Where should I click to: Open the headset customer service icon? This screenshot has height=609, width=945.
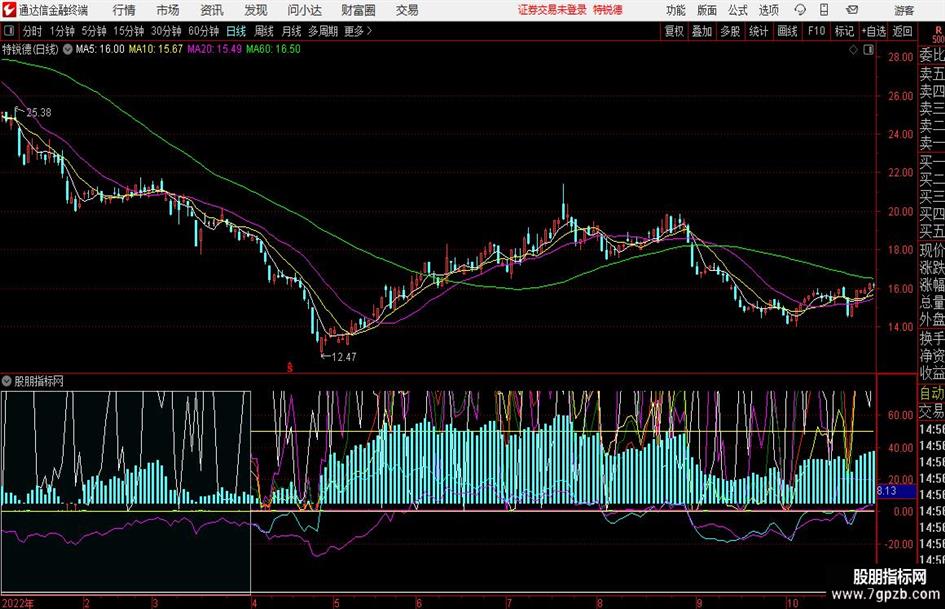tap(800, 10)
